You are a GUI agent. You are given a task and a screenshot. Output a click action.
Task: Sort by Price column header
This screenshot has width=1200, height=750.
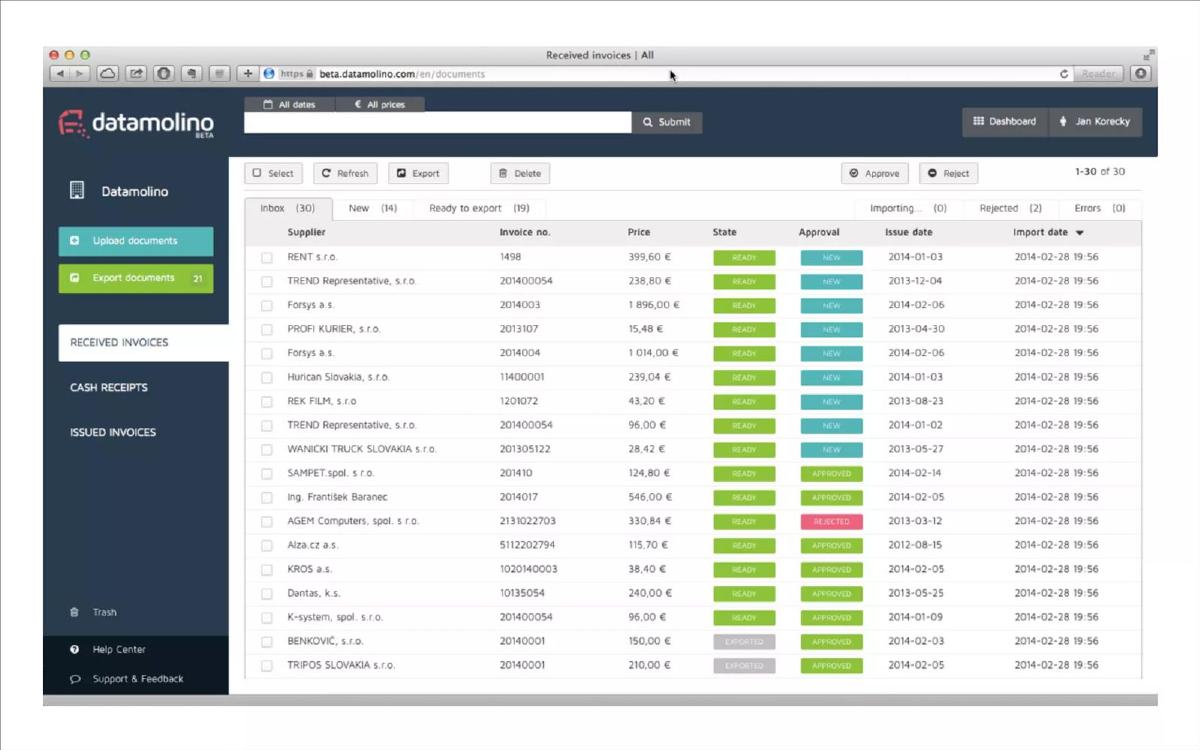pos(639,232)
